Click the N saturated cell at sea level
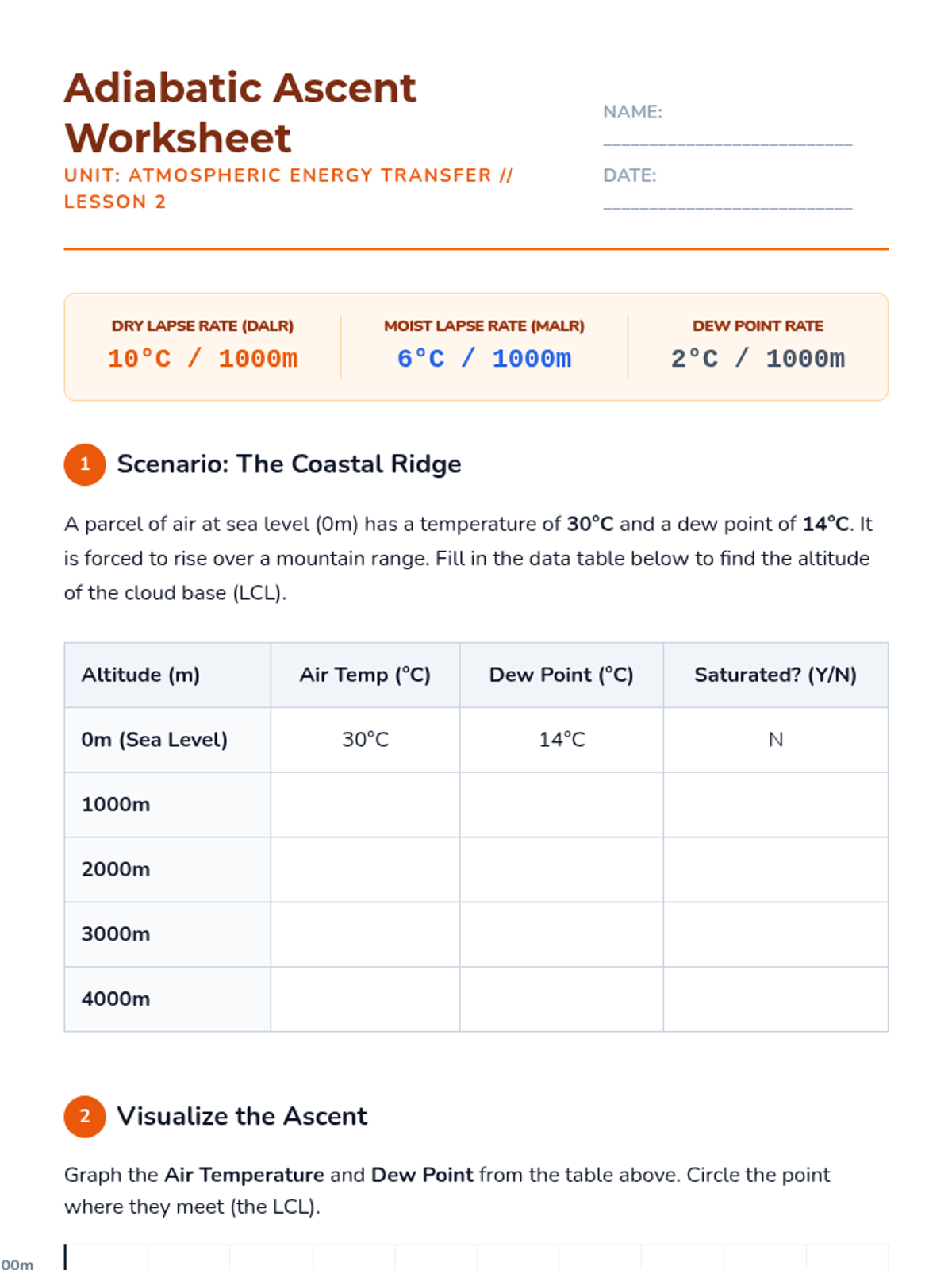The height and width of the screenshot is (1270, 952). click(x=775, y=740)
